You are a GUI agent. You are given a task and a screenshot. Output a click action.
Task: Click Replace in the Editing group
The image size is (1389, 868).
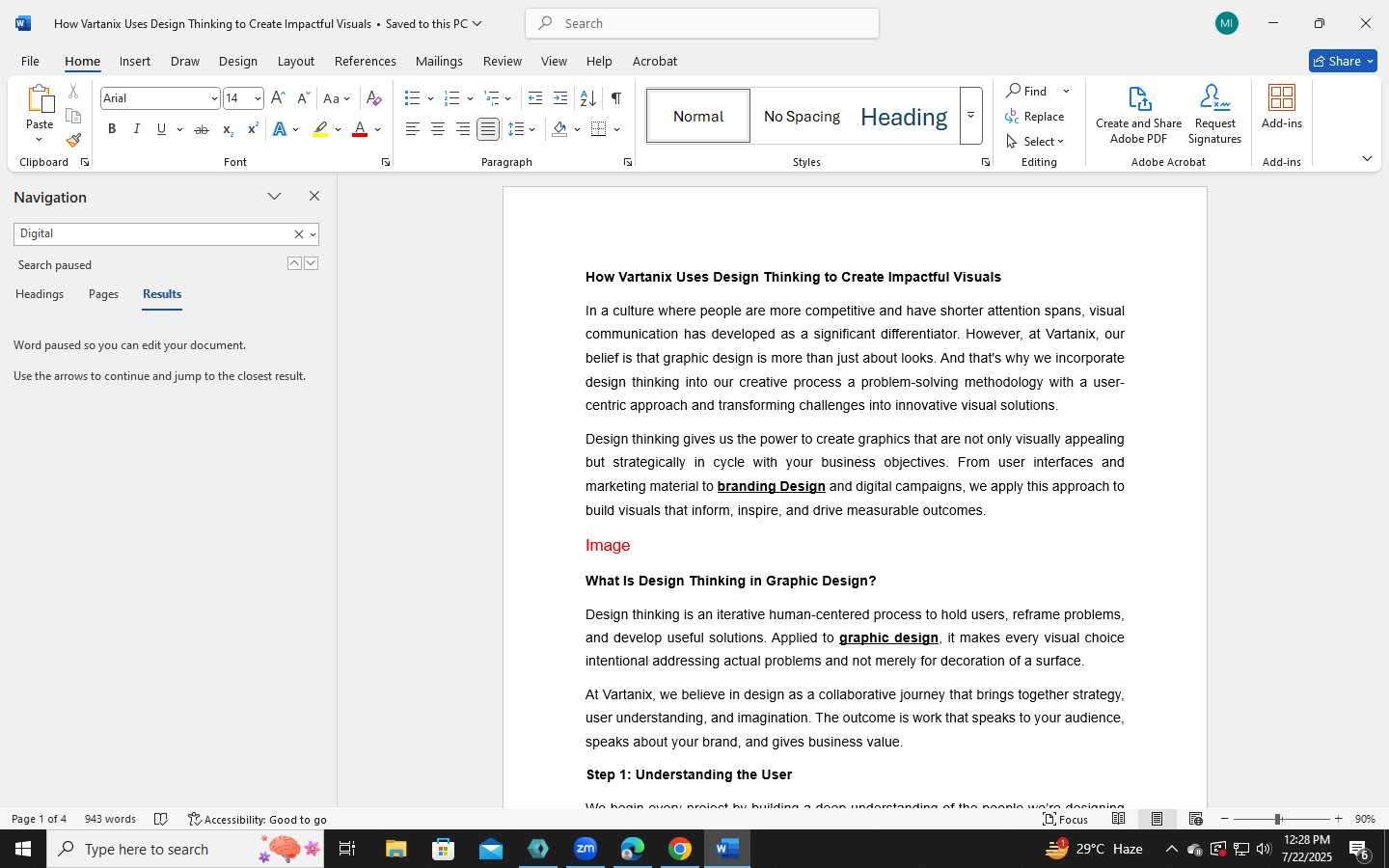point(1035,116)
